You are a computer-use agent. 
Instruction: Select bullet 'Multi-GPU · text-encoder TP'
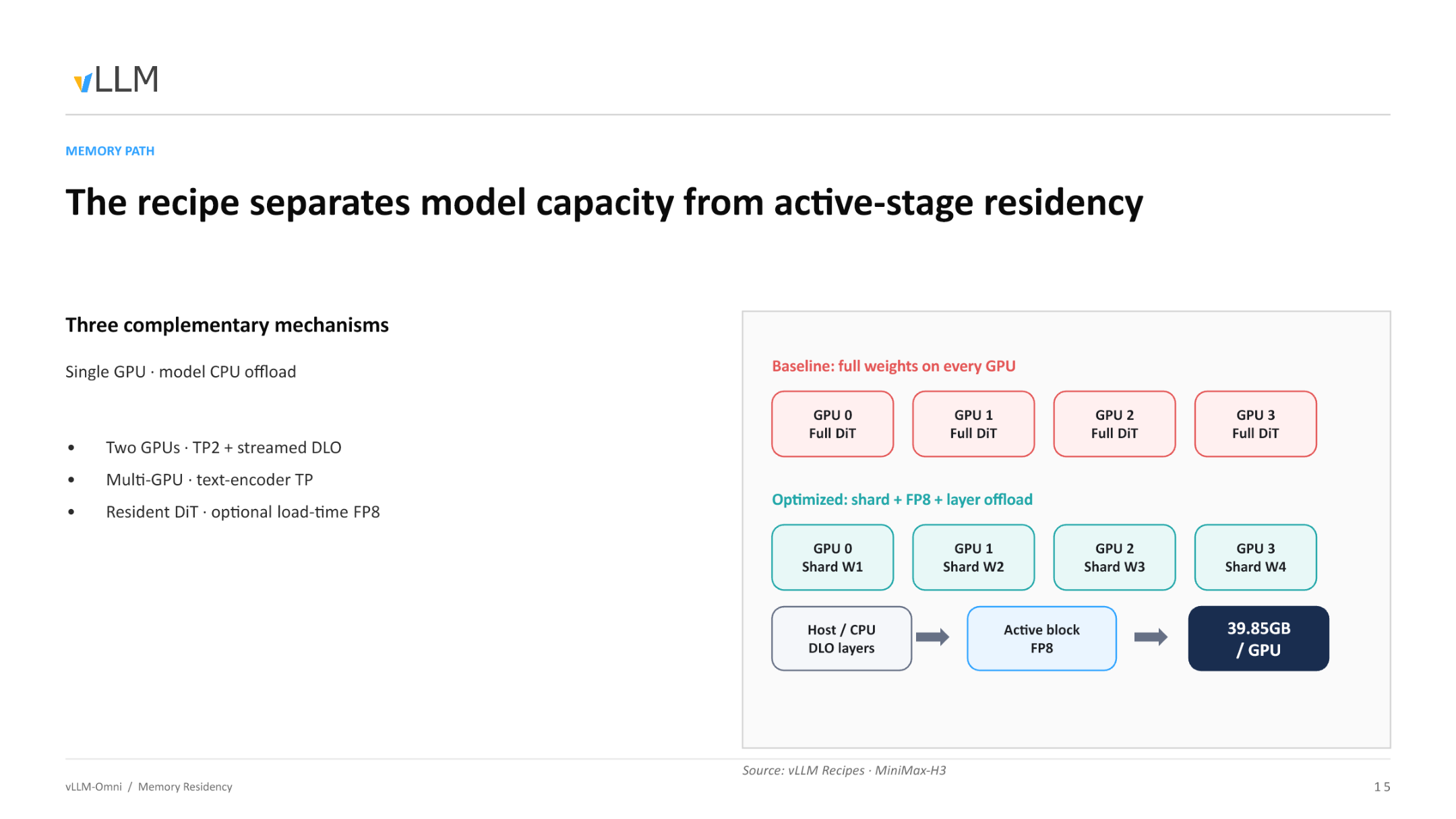(210, 479)
